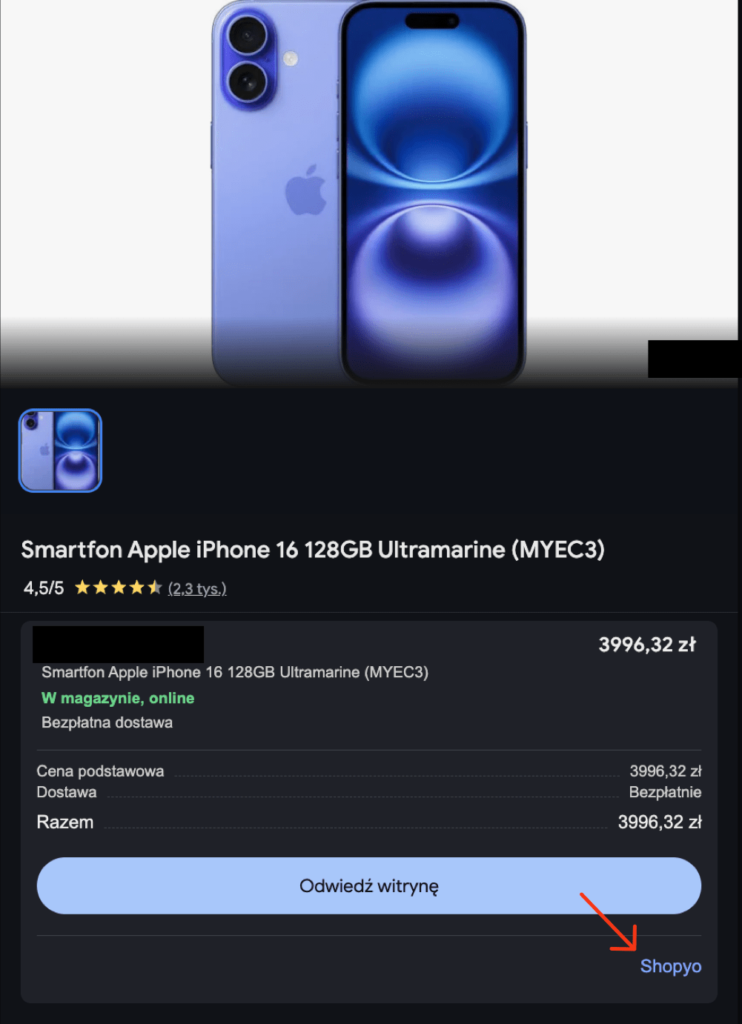Click the Apple logo on phone back
Viewport: 742px width, 1024px height.
coord(306,190)
